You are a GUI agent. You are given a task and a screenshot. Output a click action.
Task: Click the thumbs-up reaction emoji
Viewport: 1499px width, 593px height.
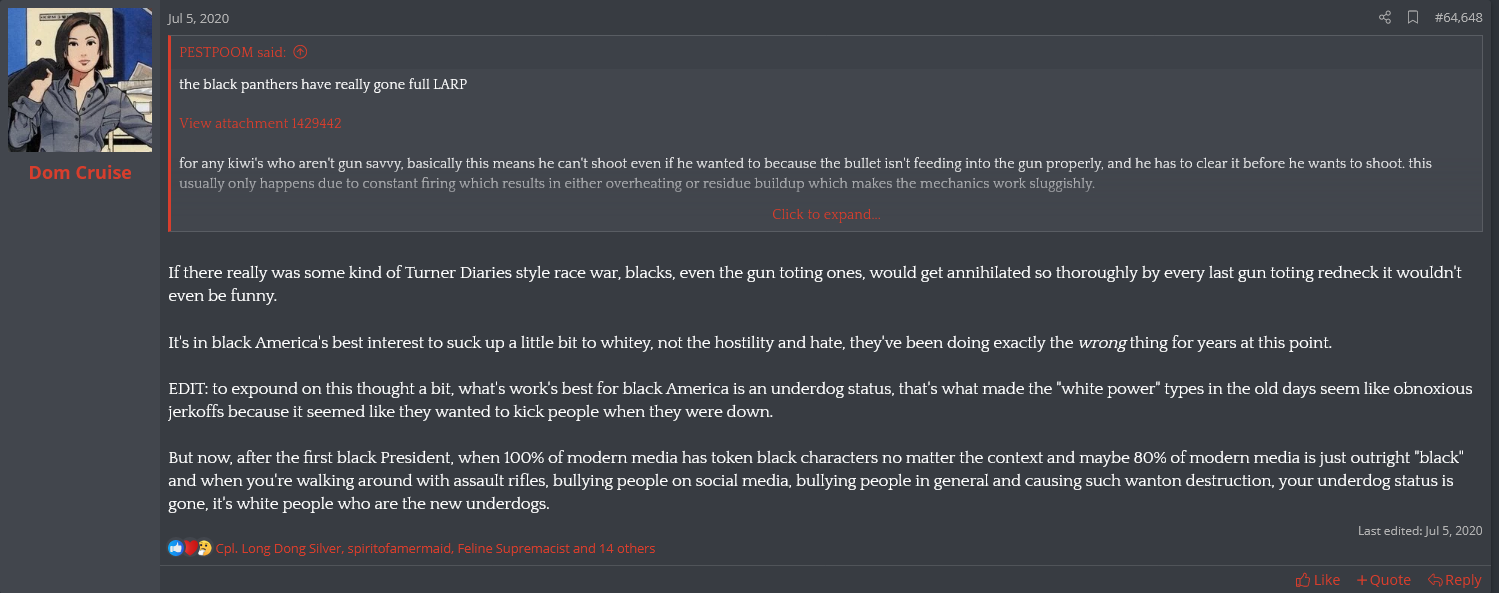176,548
